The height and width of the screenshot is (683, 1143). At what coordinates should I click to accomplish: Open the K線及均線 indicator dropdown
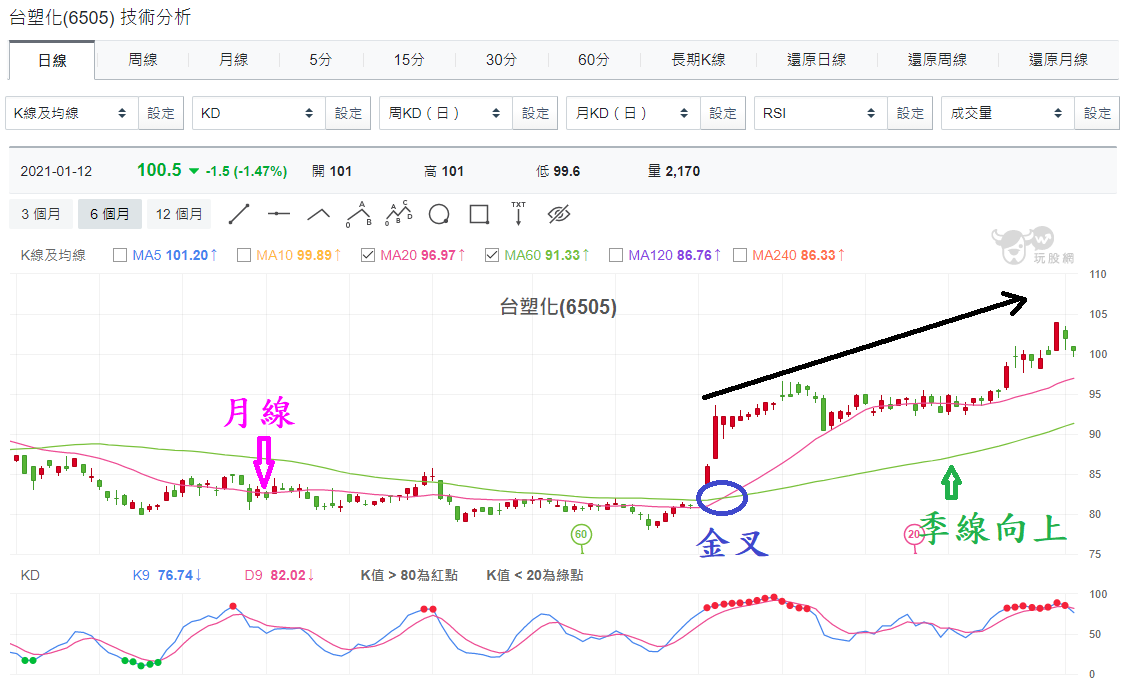click(x=71, y=113)
